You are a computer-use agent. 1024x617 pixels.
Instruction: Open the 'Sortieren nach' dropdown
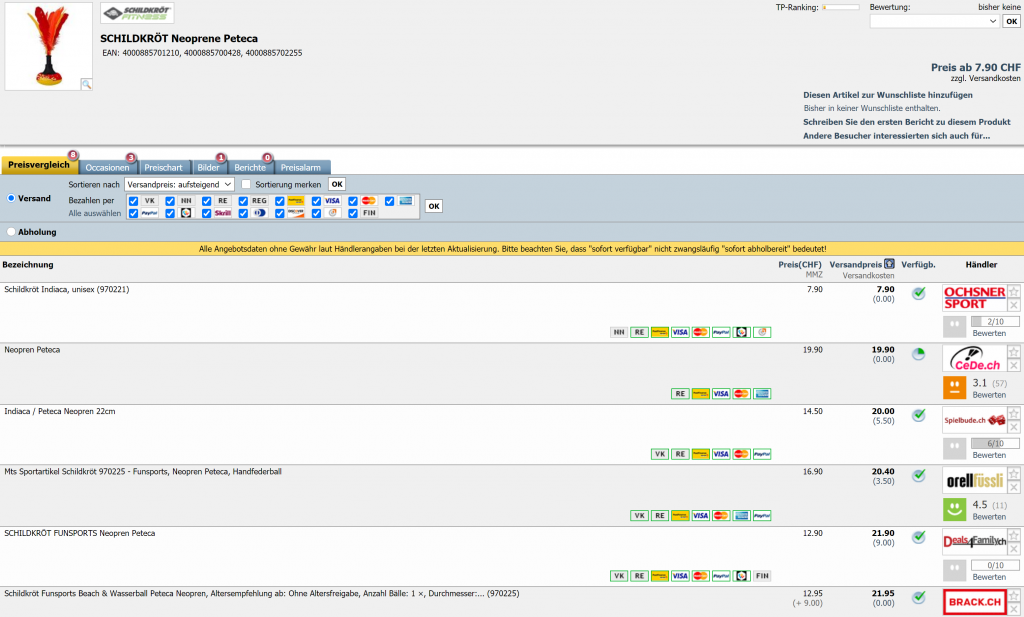[x=179, y=184]
